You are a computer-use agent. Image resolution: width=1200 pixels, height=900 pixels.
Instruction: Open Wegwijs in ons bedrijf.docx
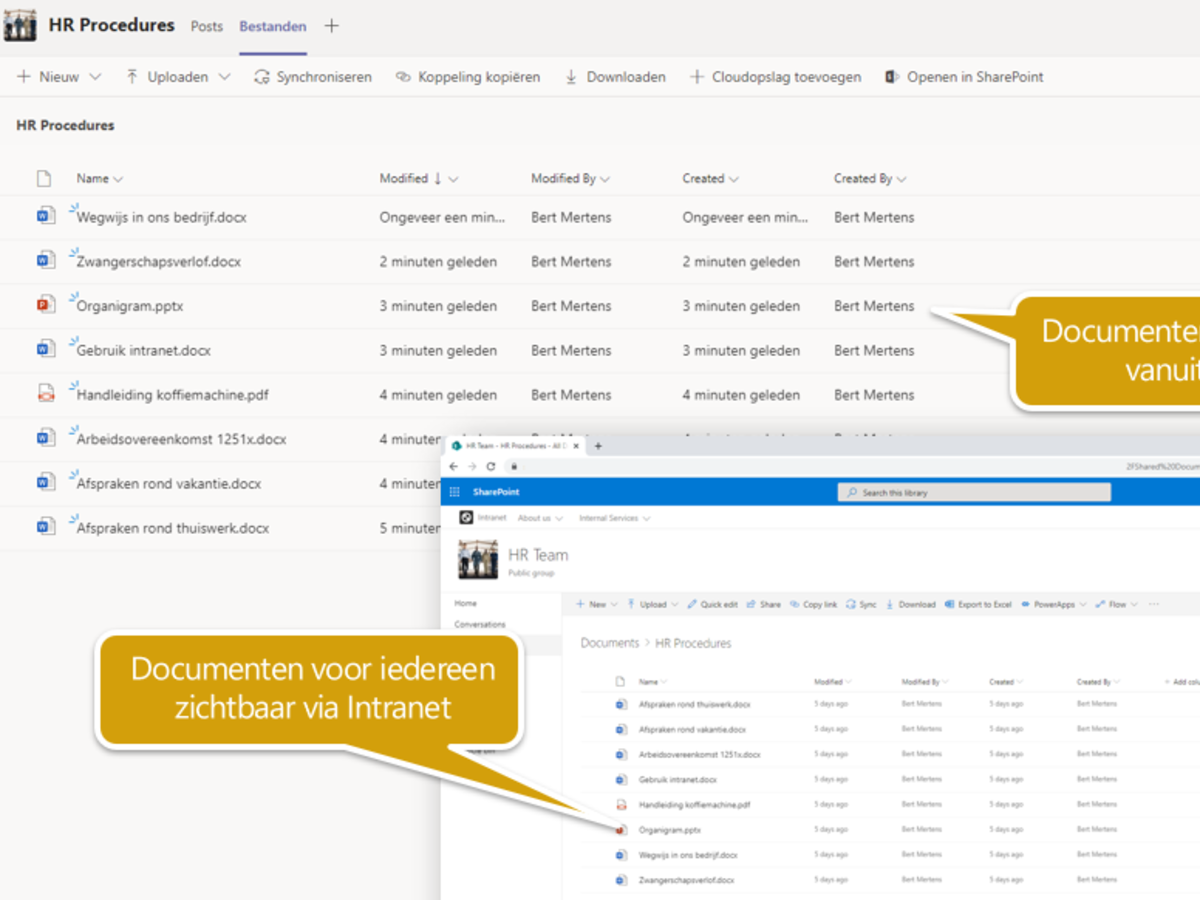162,217
